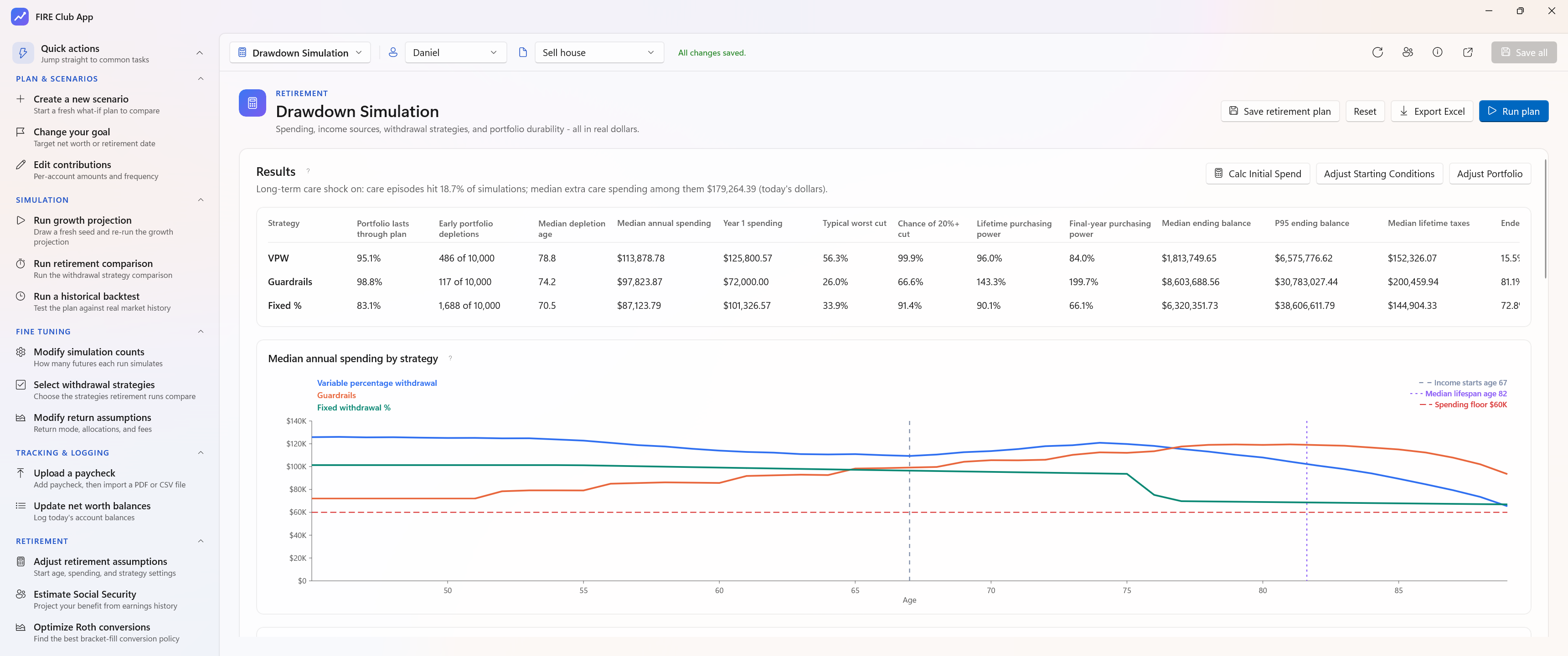Click the Fixed % strategy row label

click(284, 306)
